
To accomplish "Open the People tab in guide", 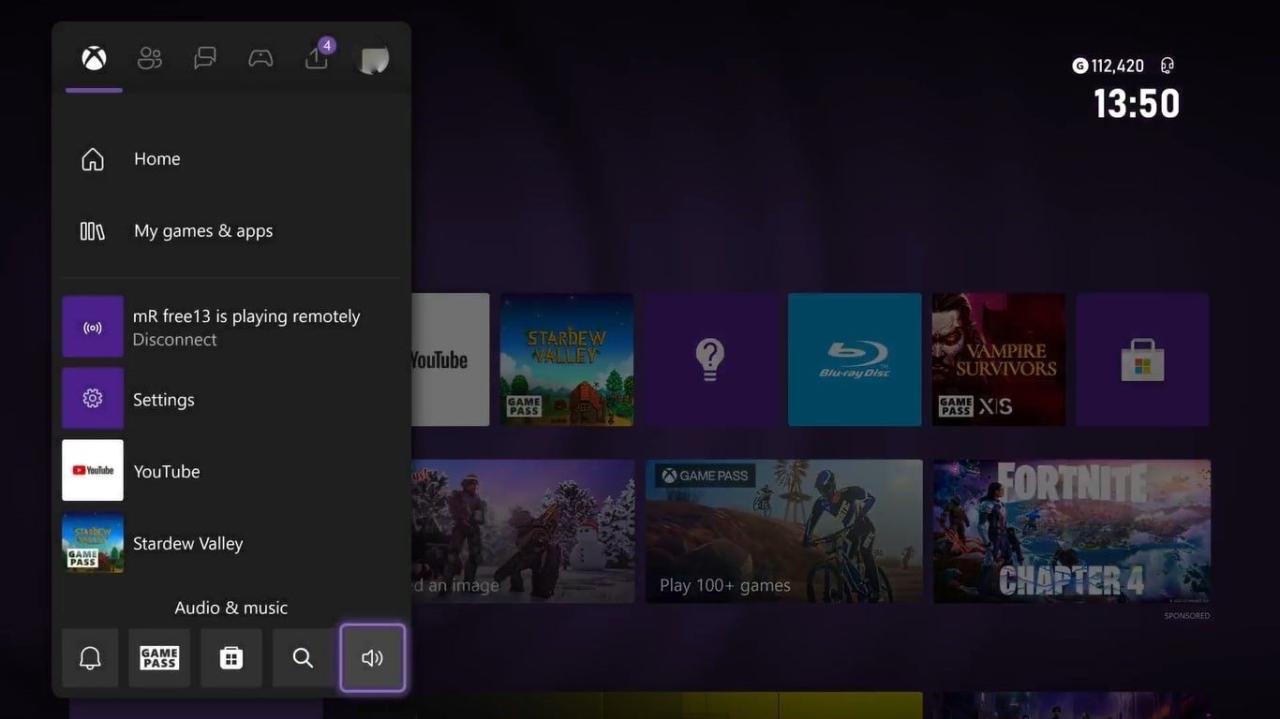I will tap(150, 59).
